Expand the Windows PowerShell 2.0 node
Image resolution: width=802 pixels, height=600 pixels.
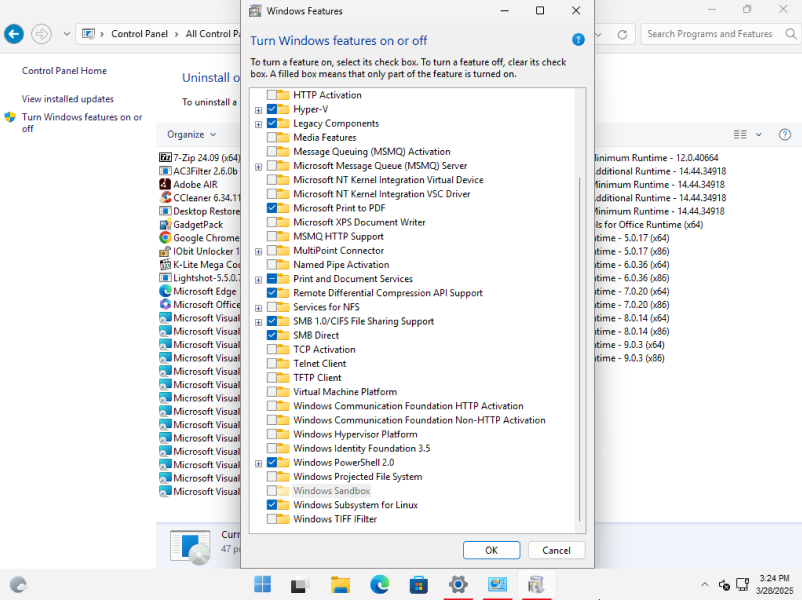tap(258, 463)
